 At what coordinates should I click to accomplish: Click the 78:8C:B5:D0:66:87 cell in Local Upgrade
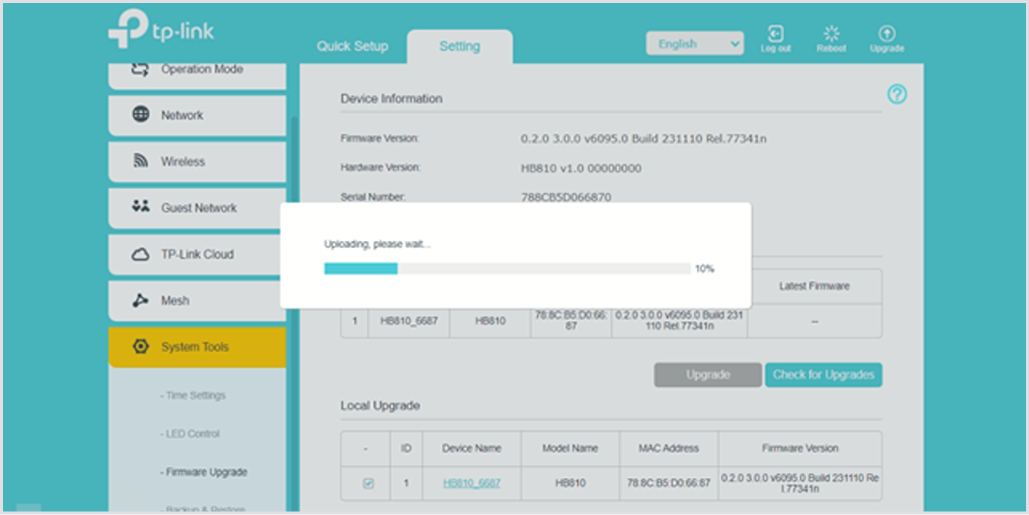pyautogui.click(x=668, y=484)
